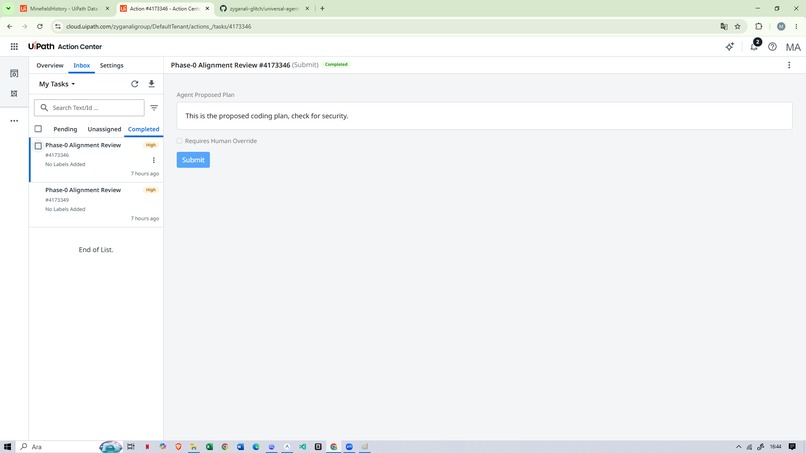Click the first icon in left sidebar rail
806x453 pixels.
(14, 74)
